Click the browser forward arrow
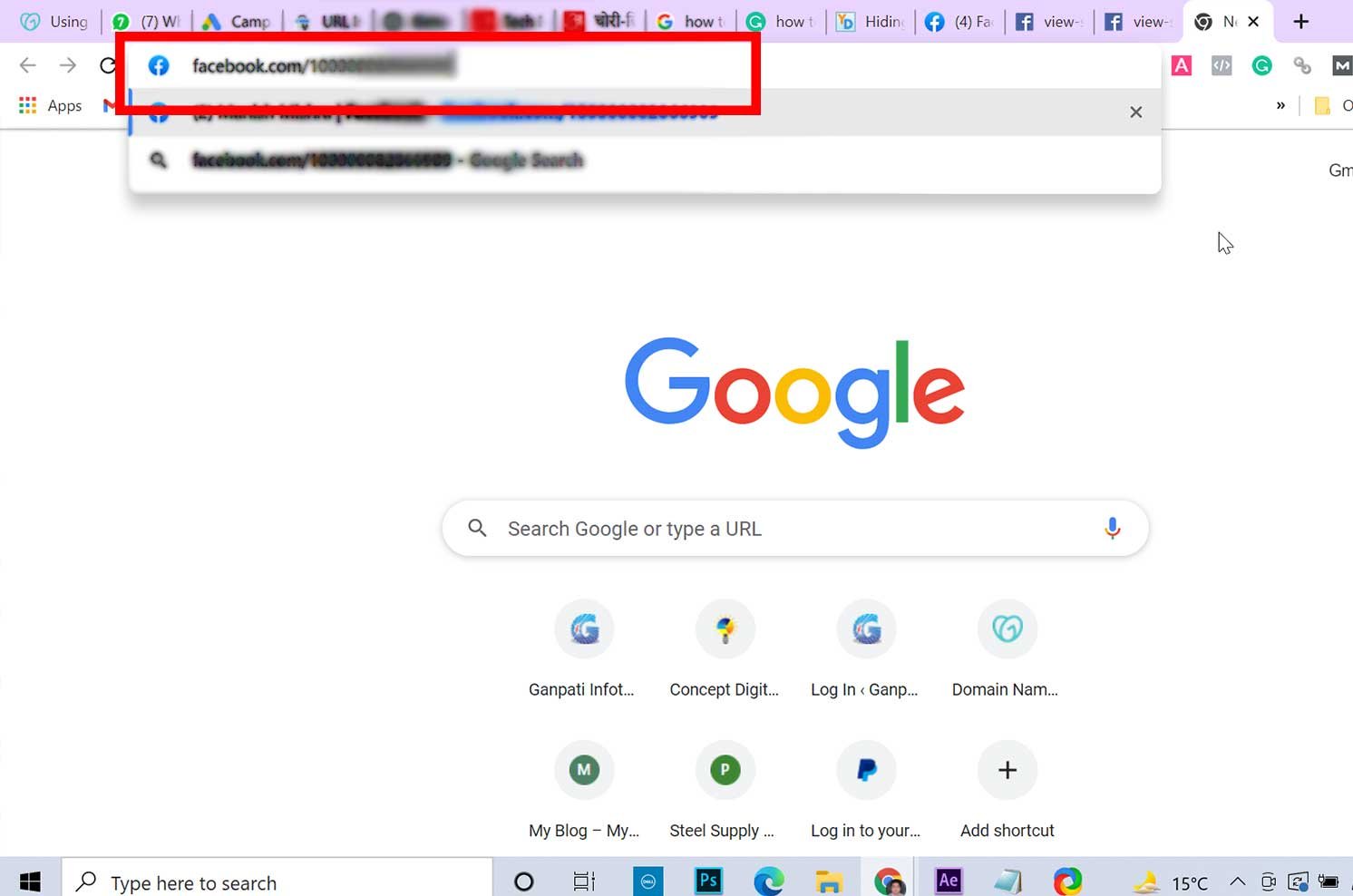Image resolution: width=1353 pixels, height=896 pixels. click(x=68, y=65)
